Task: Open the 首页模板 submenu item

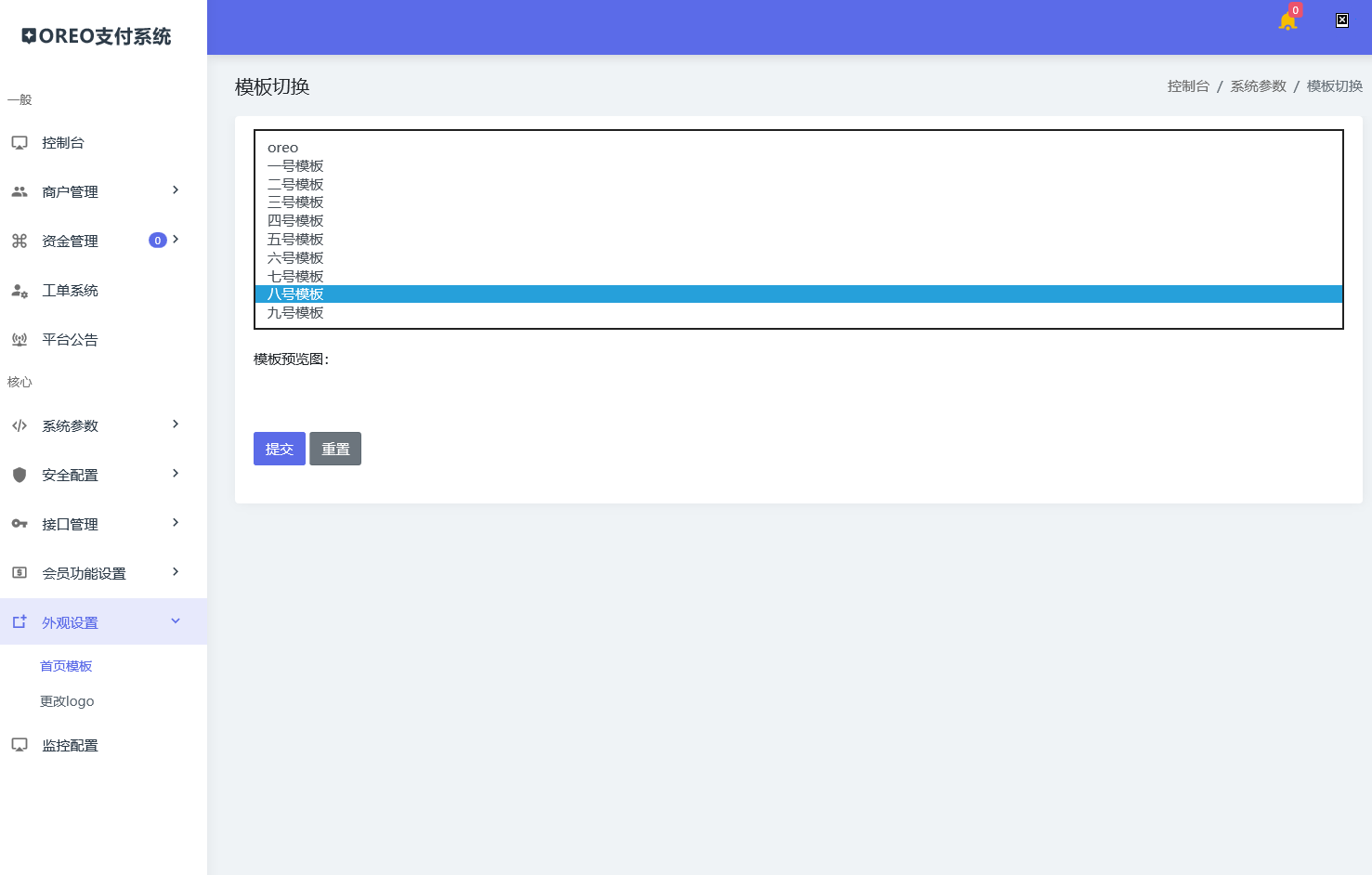Action: (x=66, y=666)
